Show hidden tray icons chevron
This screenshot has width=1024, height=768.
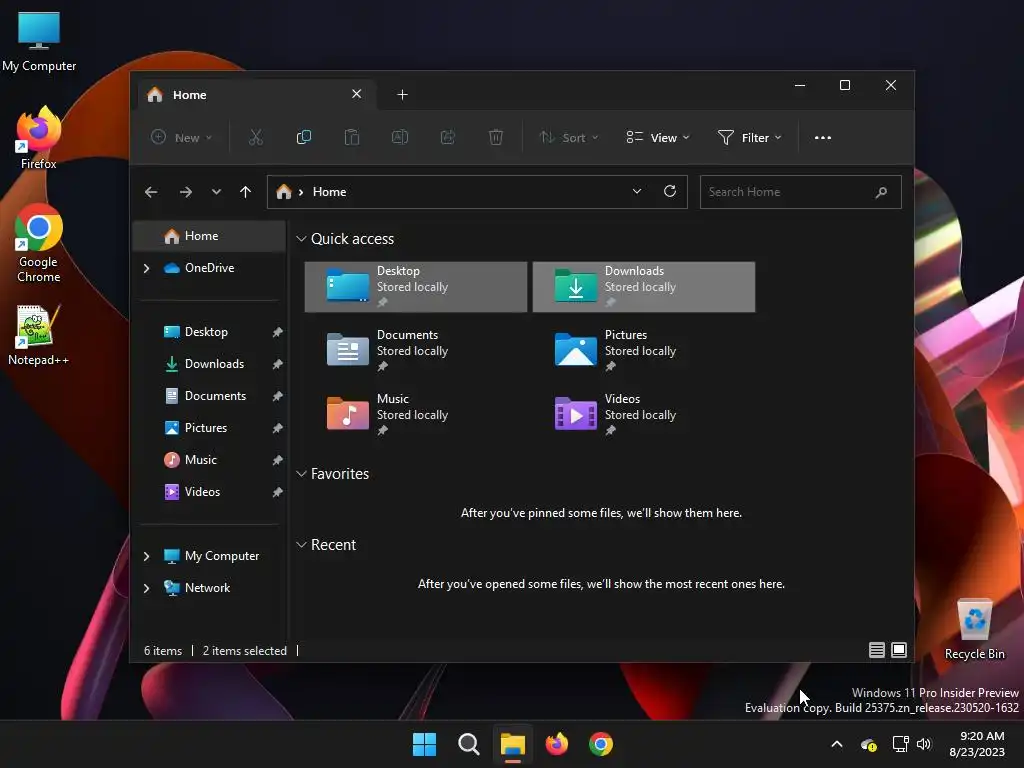tap(837, 744)
